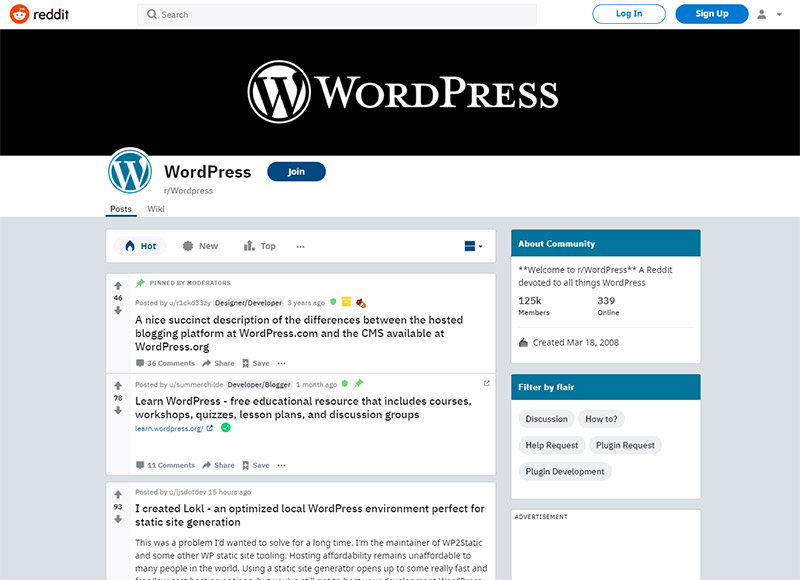Screen dimensions: 800x580
Task: Click the Log In button
Action: (x=629, y=14)
